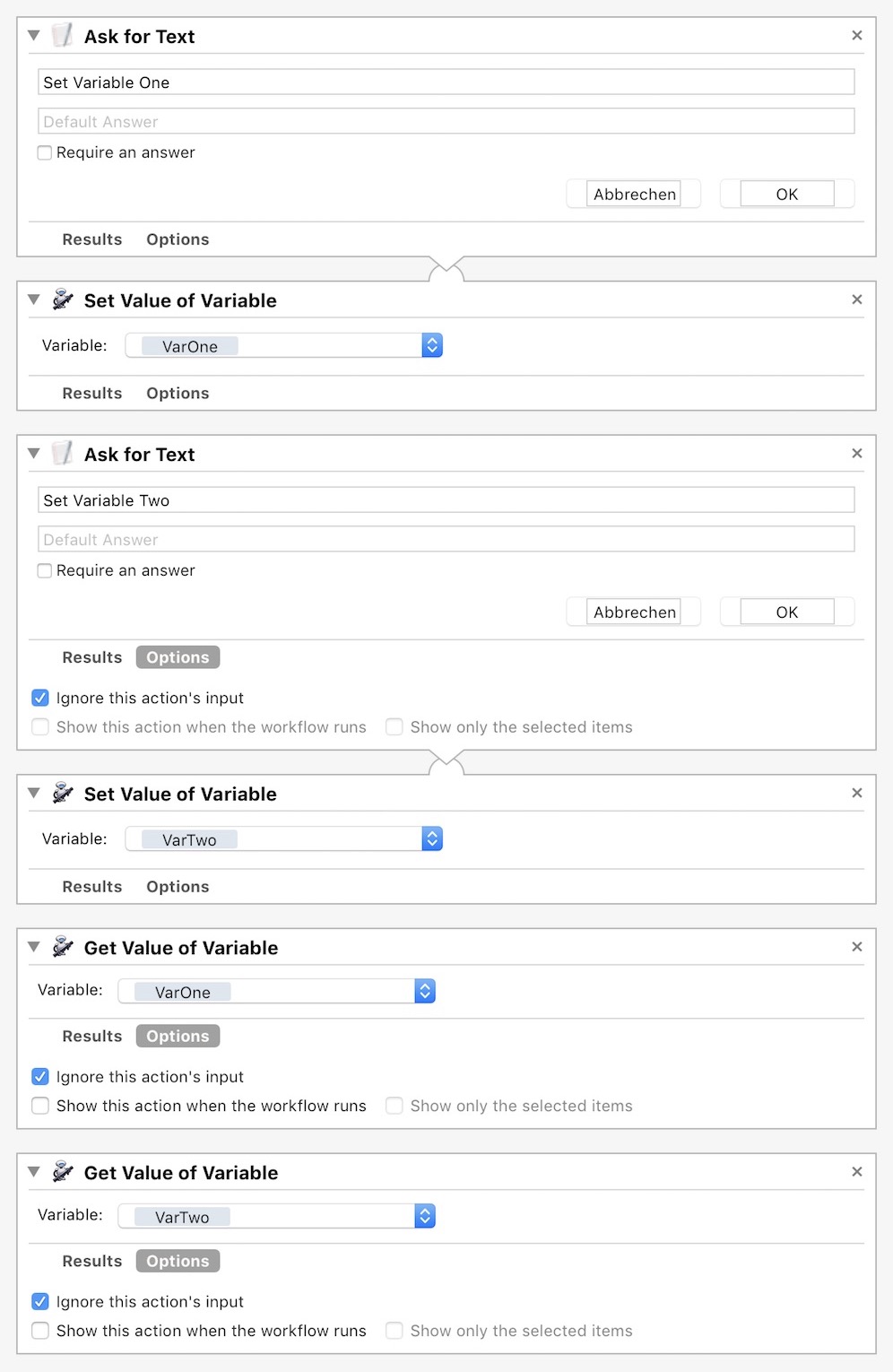Enable Show this action when workflow runs for VarTwo
The height and width of the screenshot is (1372, 893).
pyautogui.click(x=40, y=1331)
